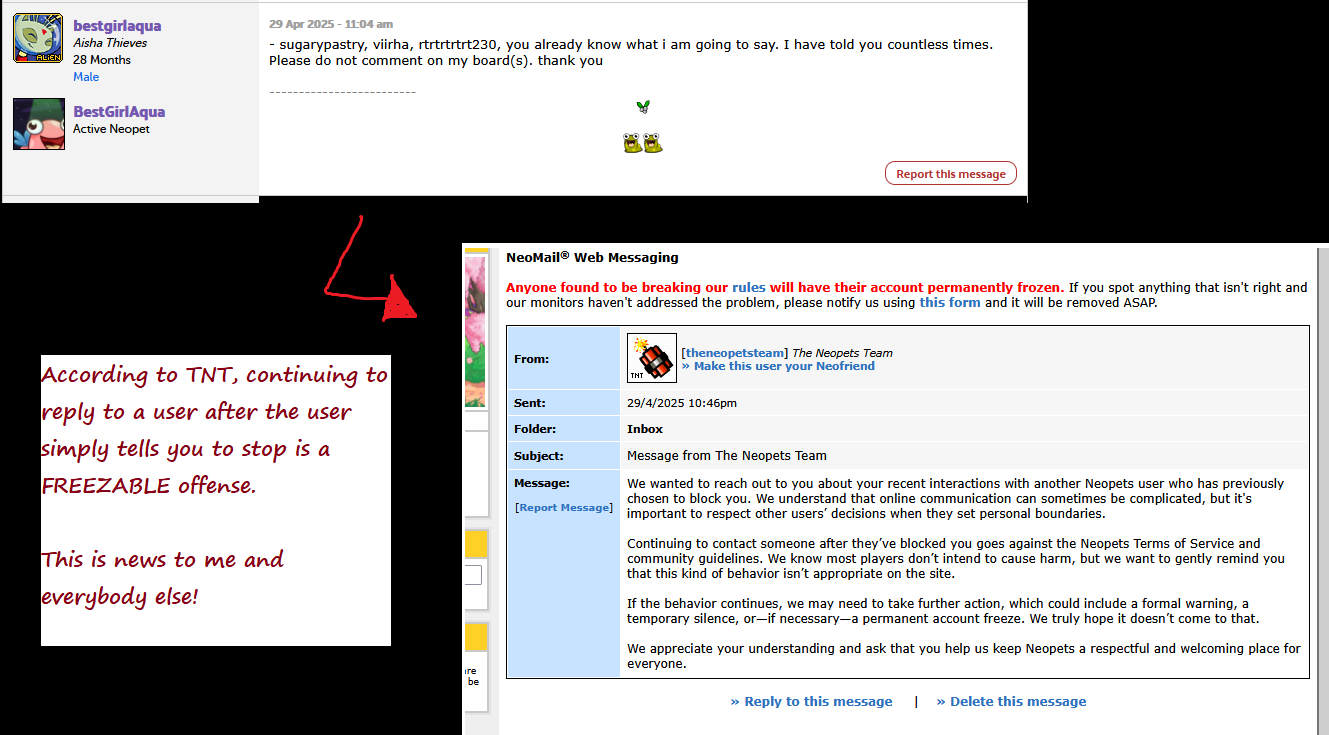Click the '[Report Message]' link in NeoMail
This screenshot has width=1329, height=735.
click(x=564, y=508)
